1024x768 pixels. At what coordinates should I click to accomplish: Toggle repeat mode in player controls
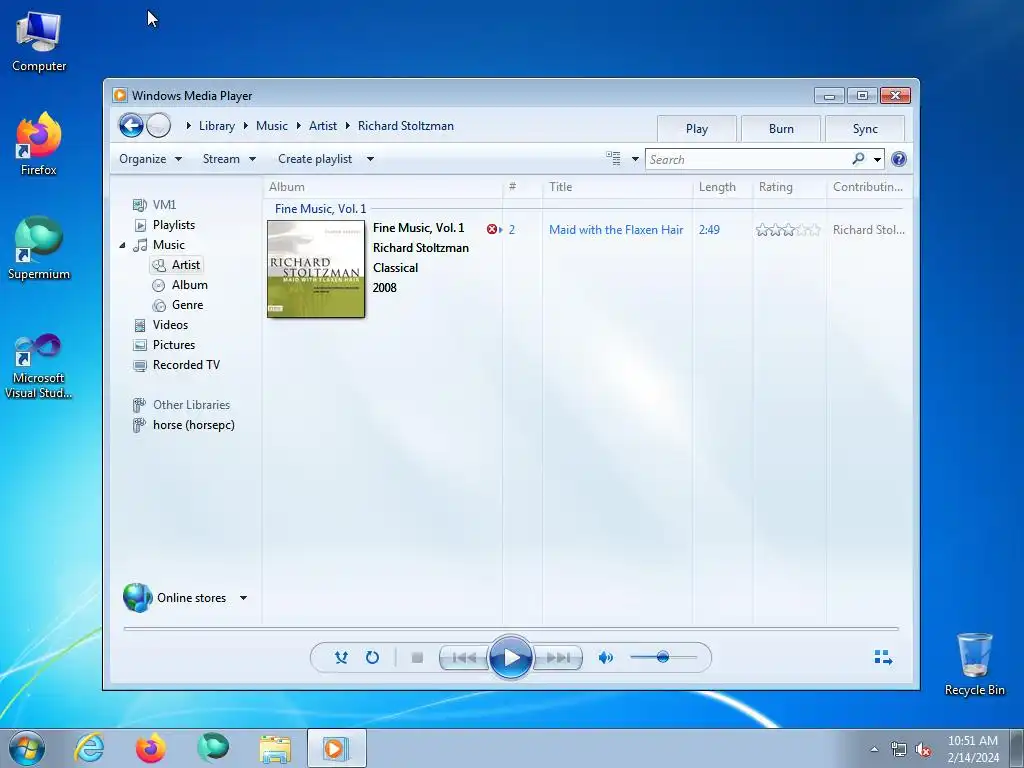372,658
